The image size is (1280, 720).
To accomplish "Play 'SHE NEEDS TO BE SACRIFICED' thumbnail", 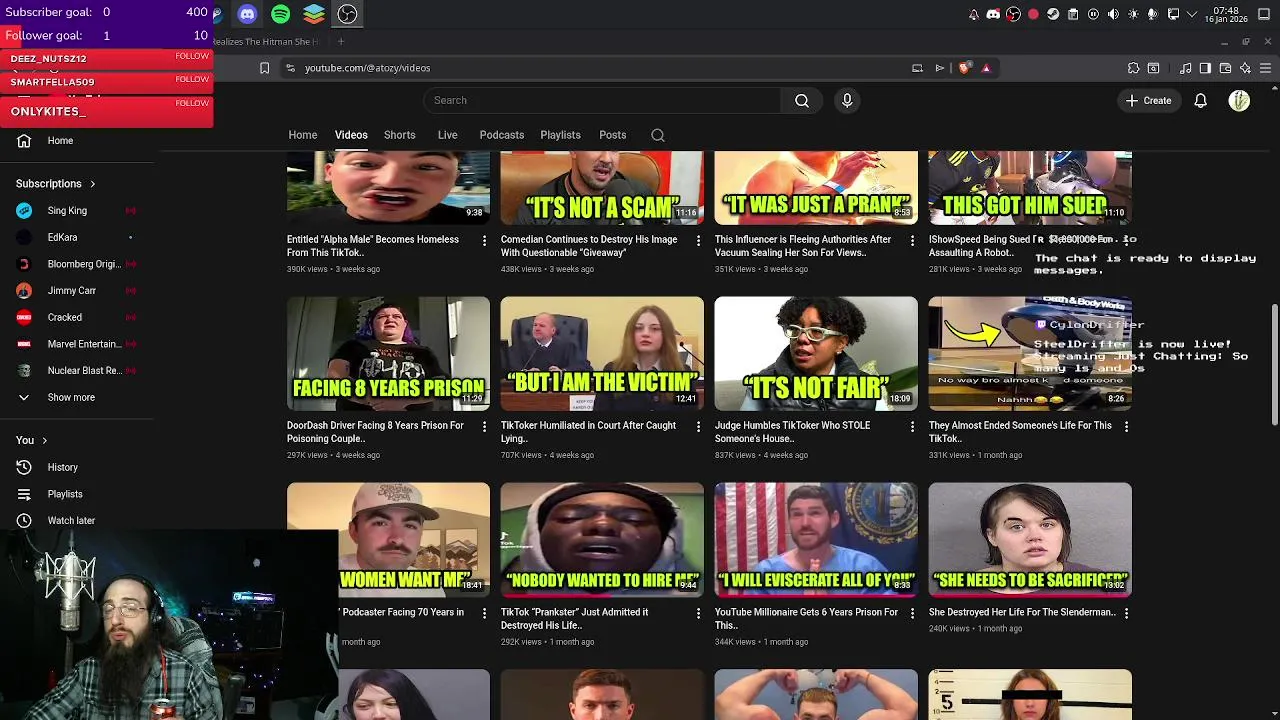I will click(x=1030, y=540).
